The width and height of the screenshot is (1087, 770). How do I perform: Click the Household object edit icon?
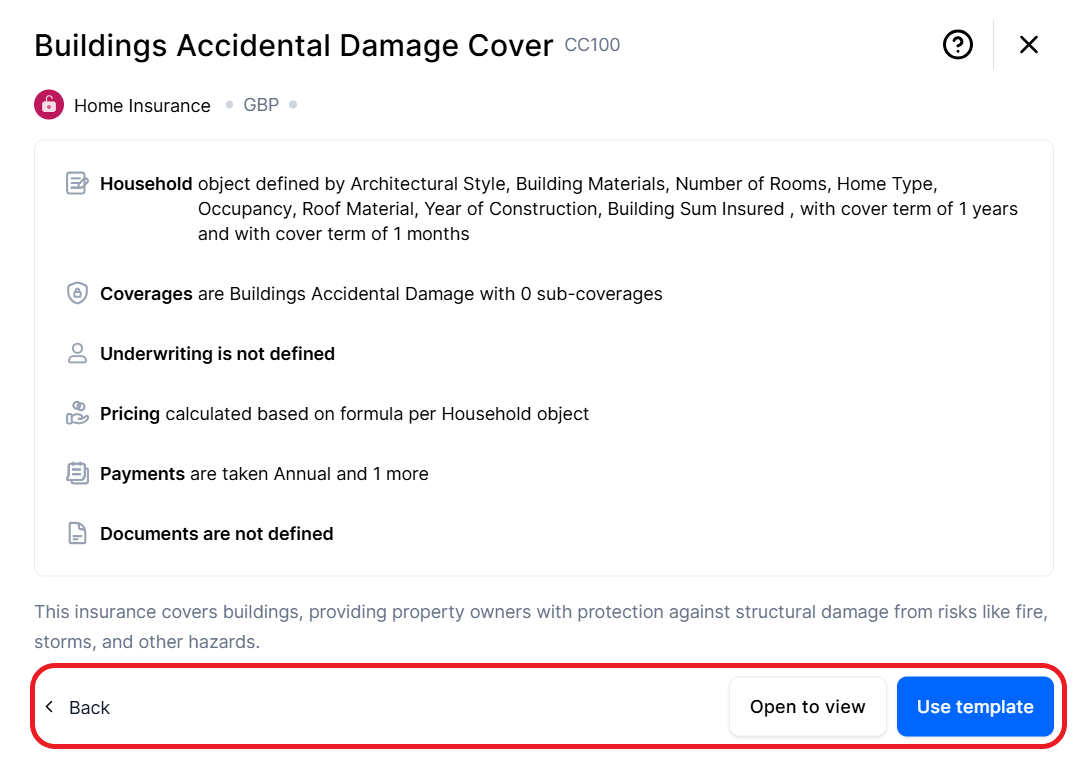(x=77, y=184)
